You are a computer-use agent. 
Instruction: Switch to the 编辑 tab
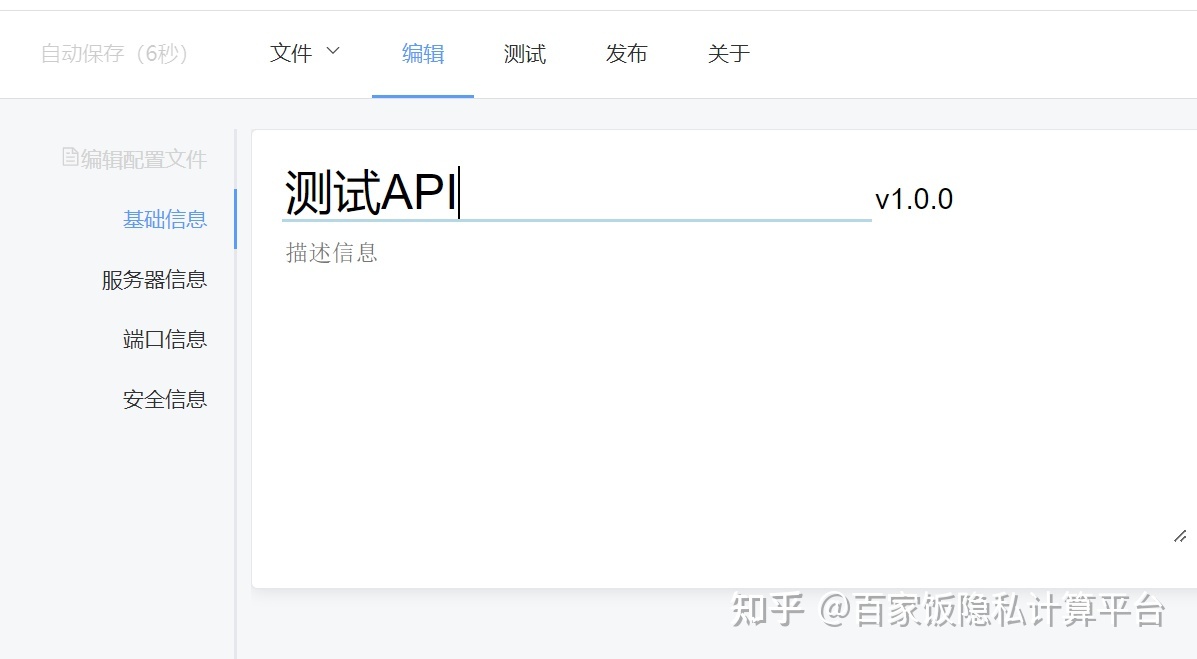[423, 53]
